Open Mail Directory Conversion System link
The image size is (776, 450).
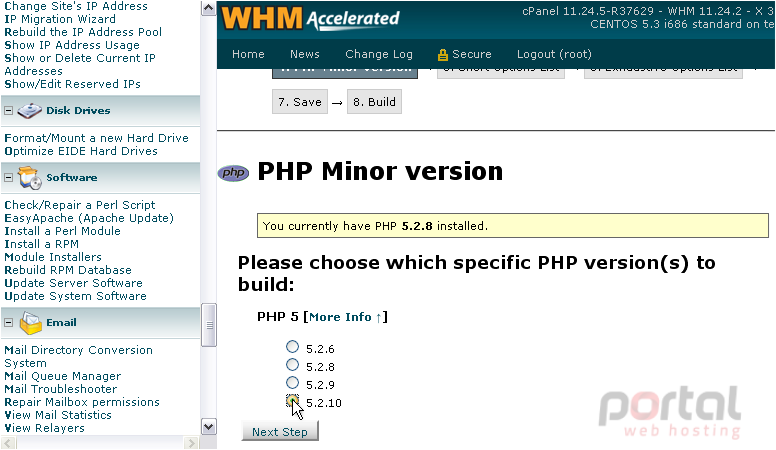click(x=78, y=356)
